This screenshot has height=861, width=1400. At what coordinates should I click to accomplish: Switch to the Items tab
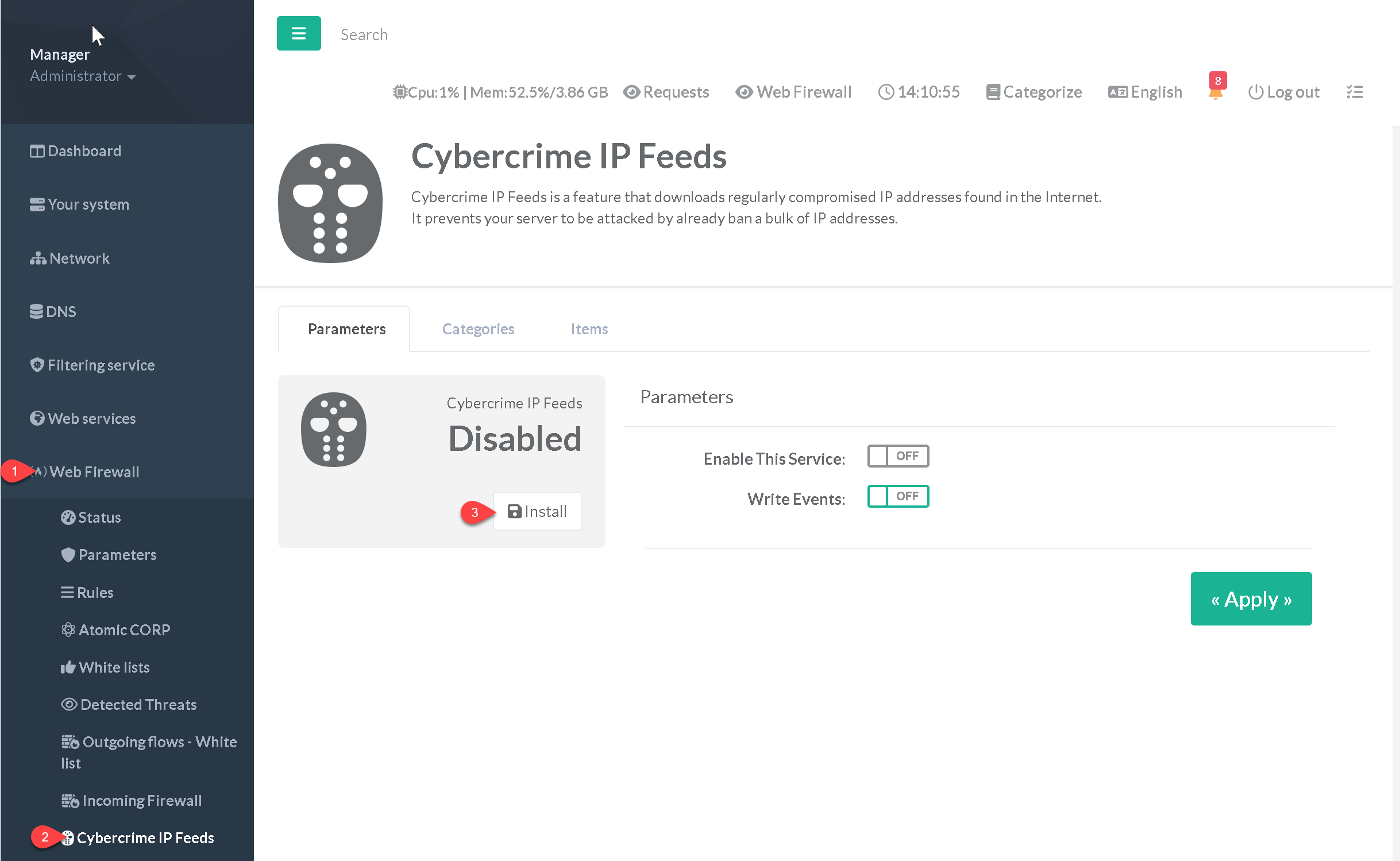click(x=589, y=329)
